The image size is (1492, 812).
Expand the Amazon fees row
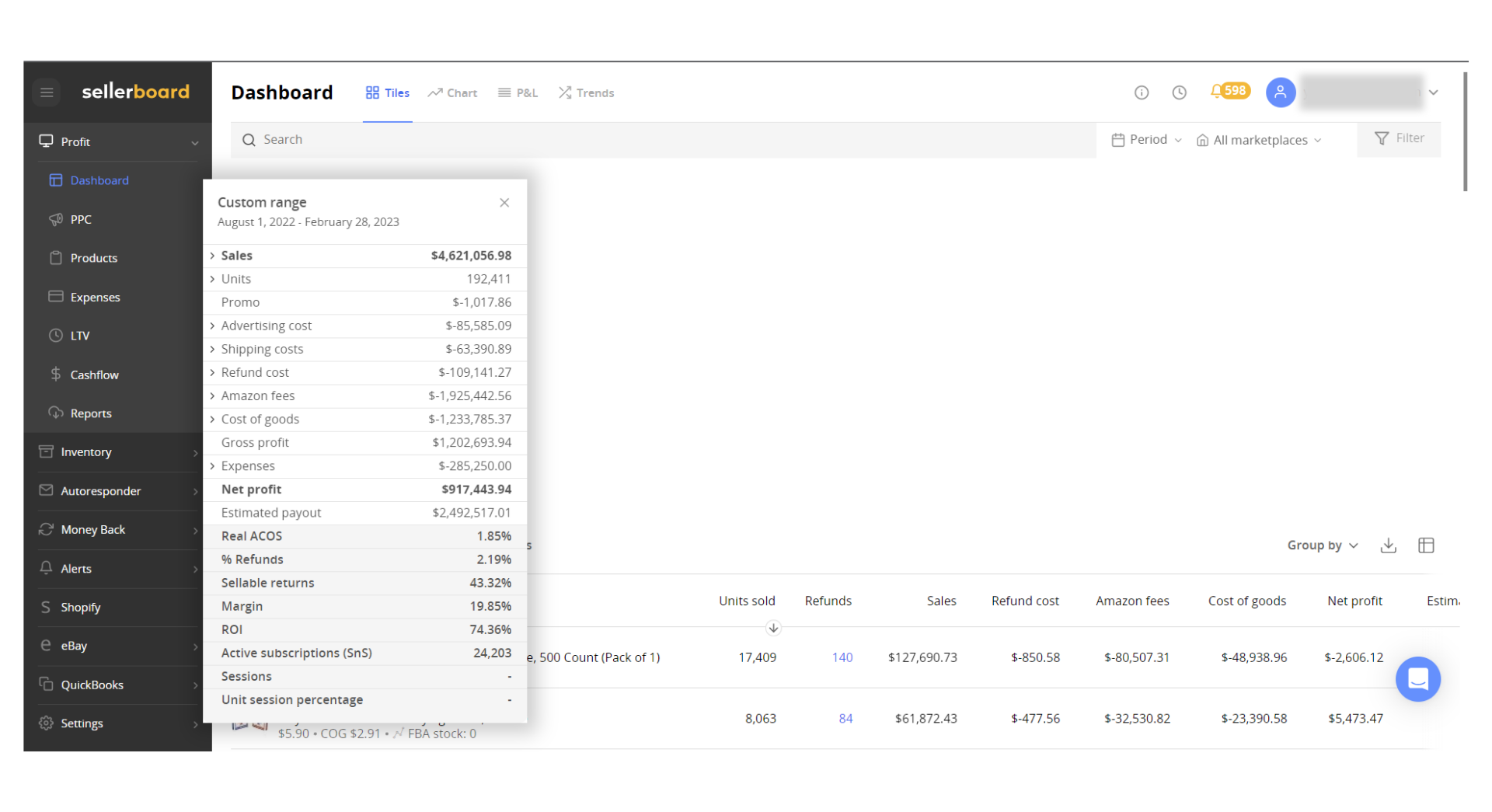pos(212,396)
